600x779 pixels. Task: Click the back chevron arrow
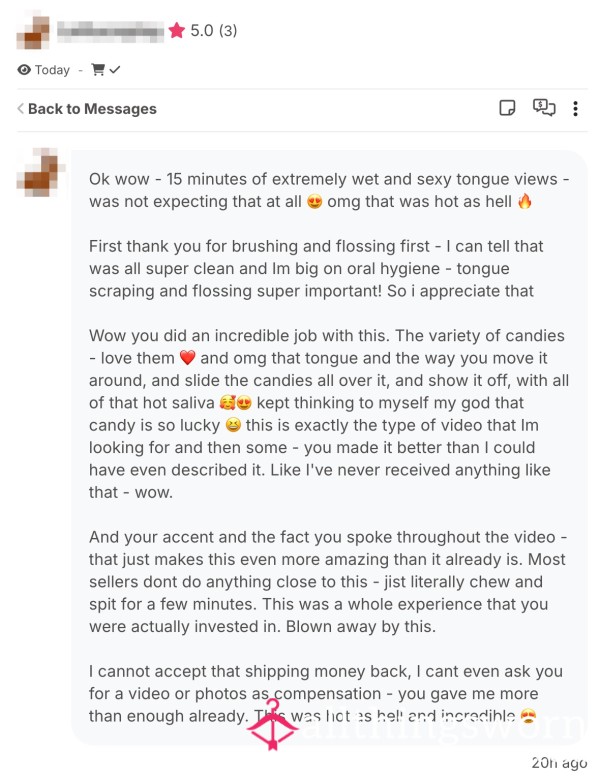click(20, 109)
